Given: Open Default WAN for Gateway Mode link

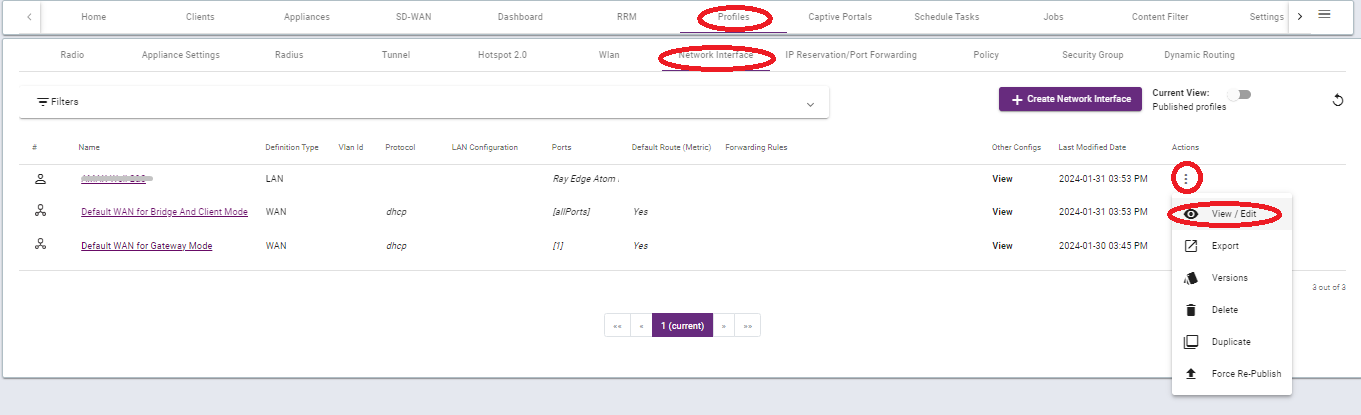Looking at the screenshot, I should tap(146, 246).
